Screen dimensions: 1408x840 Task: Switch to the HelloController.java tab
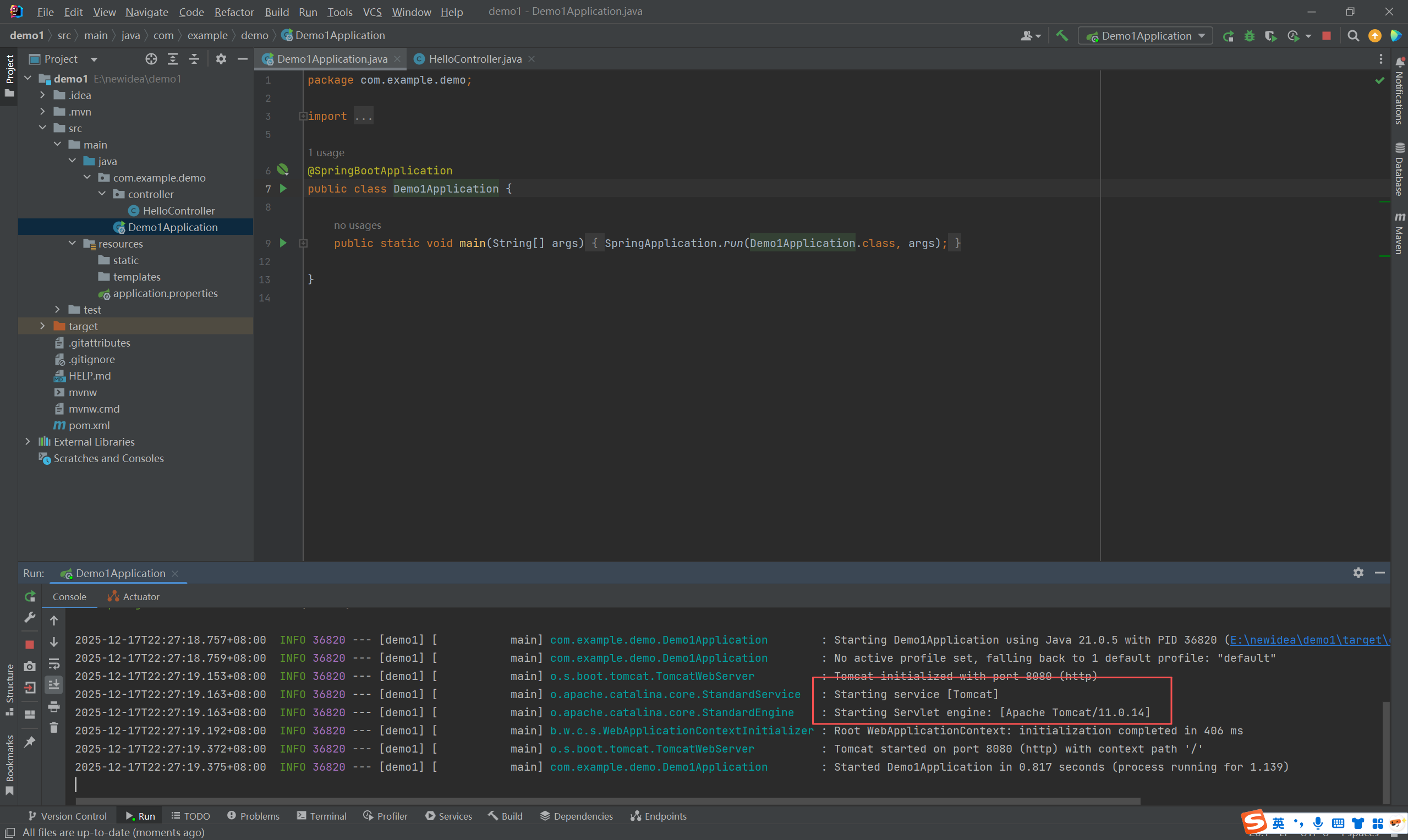pyautogui.click(x=474, y=58)
